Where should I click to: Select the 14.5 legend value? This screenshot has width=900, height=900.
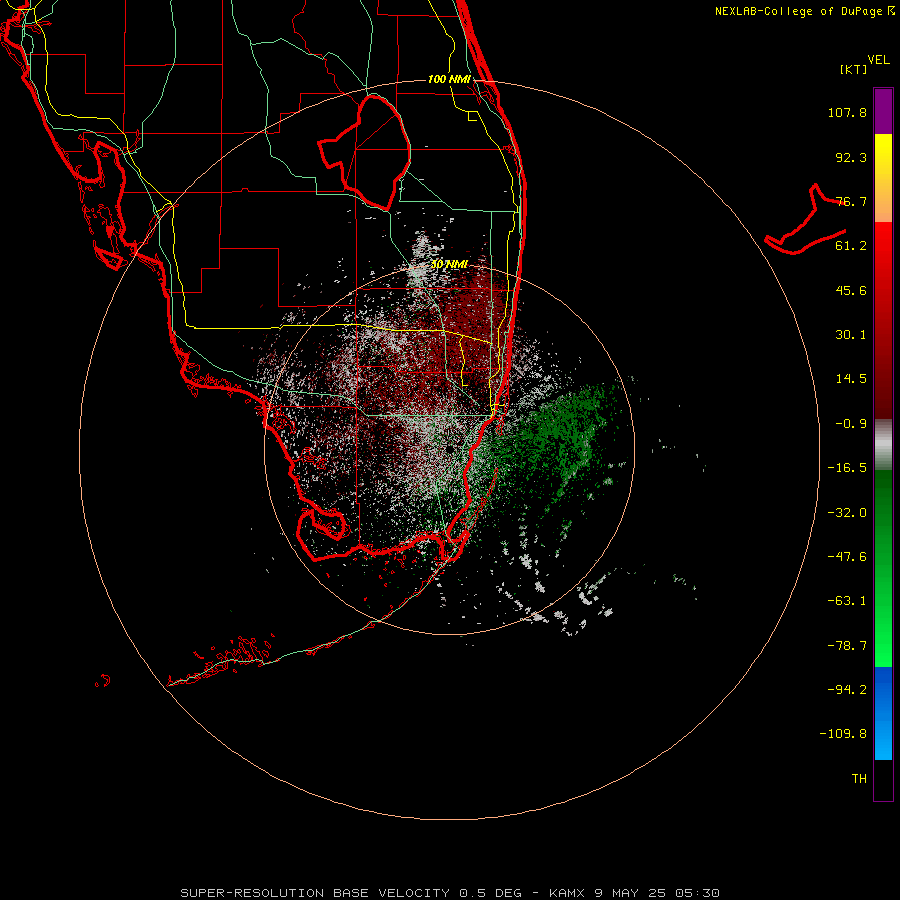click(x=851, y=379)
